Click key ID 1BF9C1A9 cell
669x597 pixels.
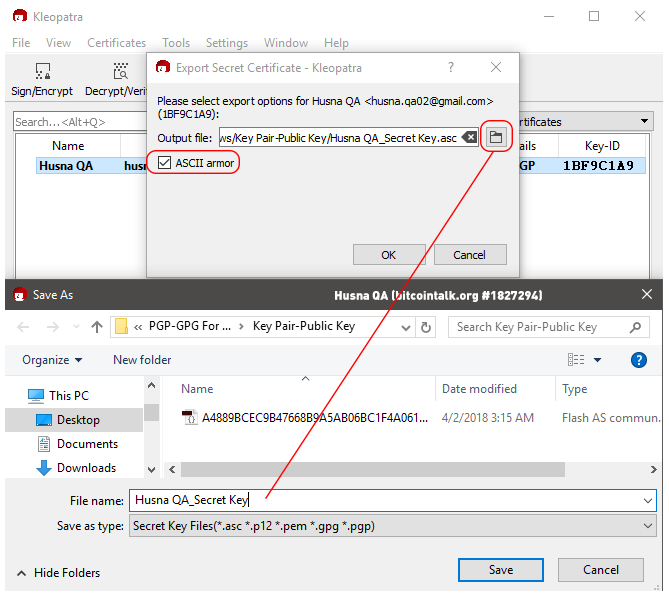pos(598,166)
